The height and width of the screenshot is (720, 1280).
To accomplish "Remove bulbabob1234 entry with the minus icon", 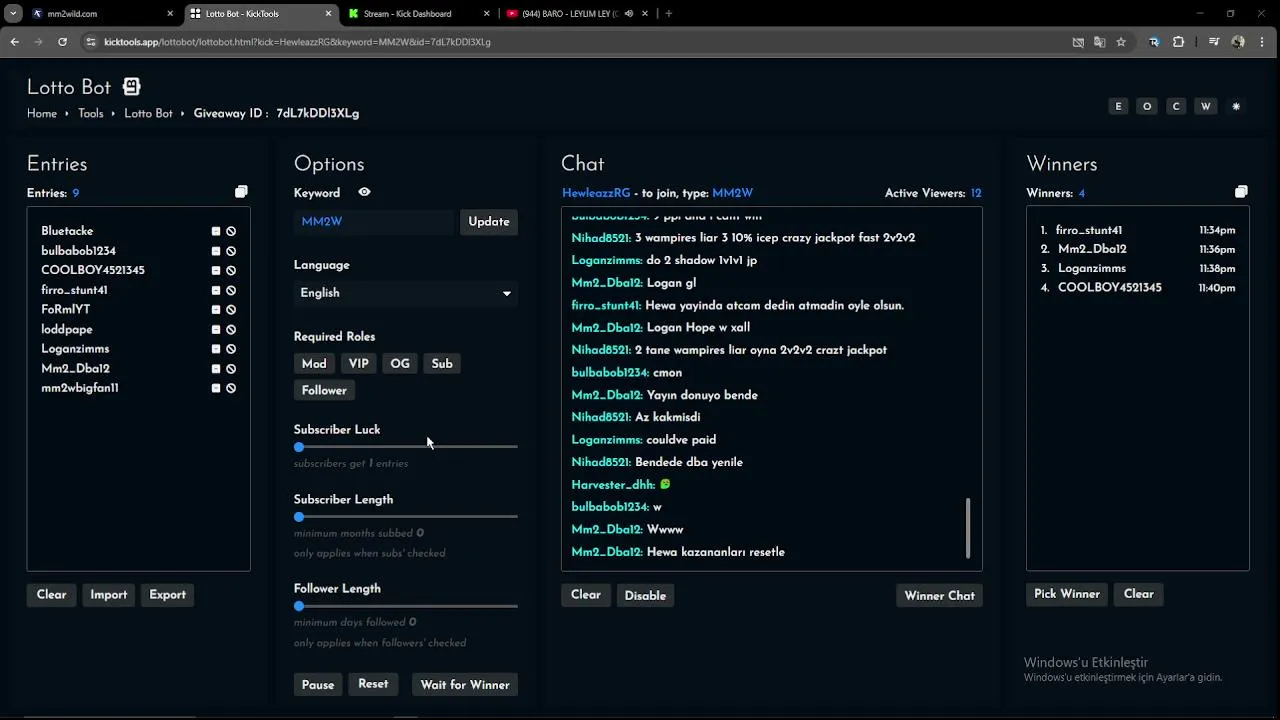I will 216,251.
